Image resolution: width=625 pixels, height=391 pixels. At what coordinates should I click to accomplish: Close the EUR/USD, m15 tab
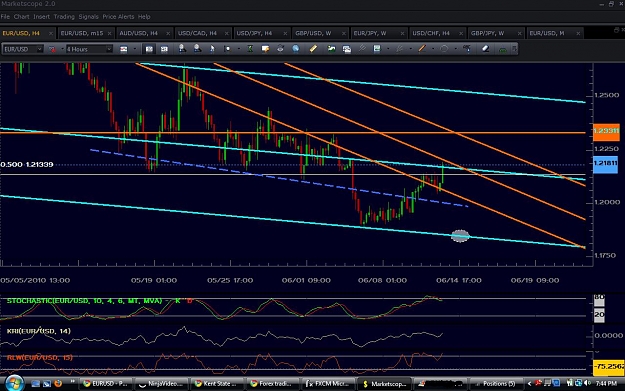point(110,33)
